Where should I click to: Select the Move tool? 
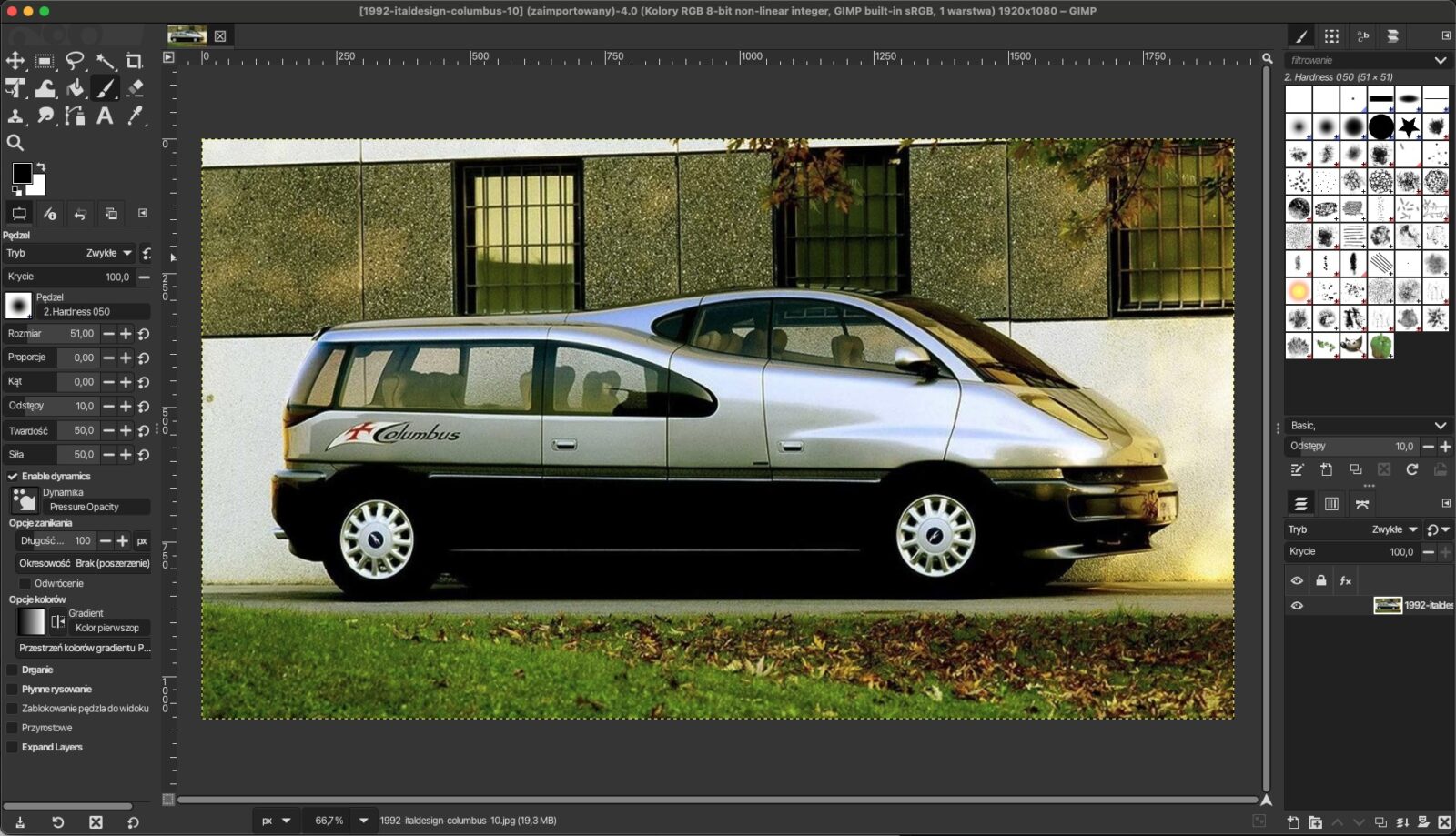click(15, 61)
